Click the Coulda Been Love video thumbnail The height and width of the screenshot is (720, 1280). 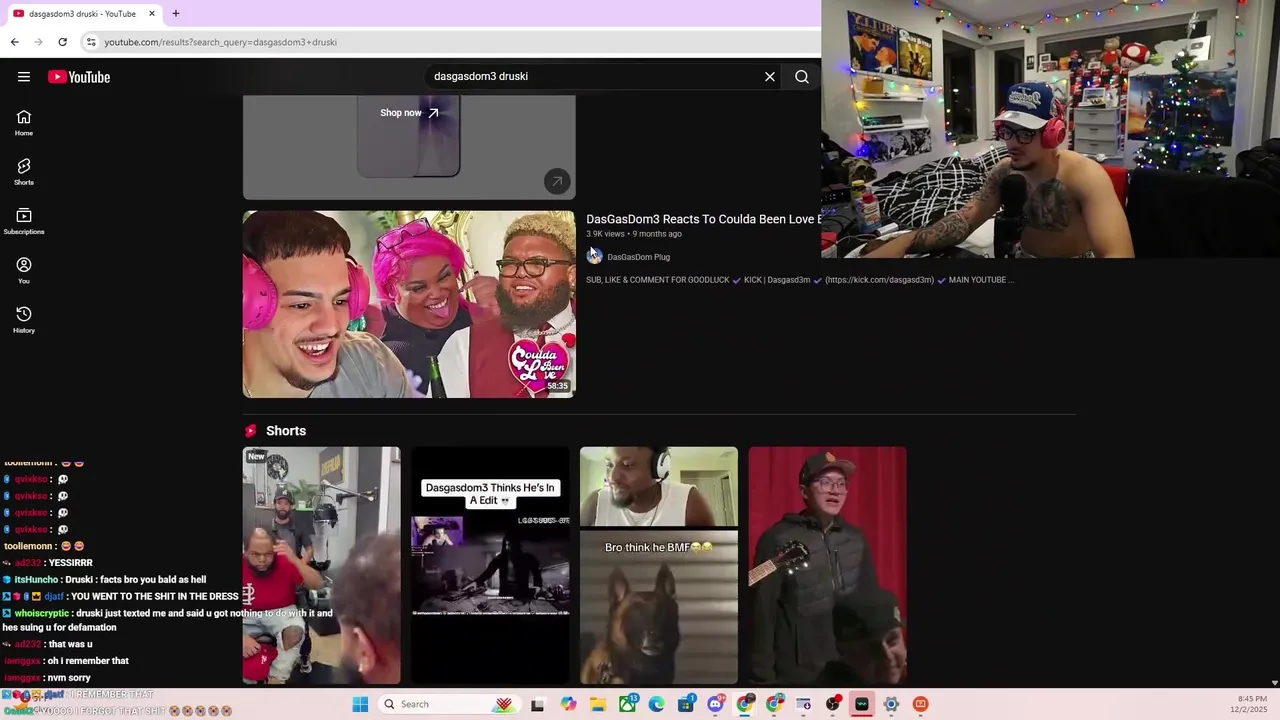409,304
